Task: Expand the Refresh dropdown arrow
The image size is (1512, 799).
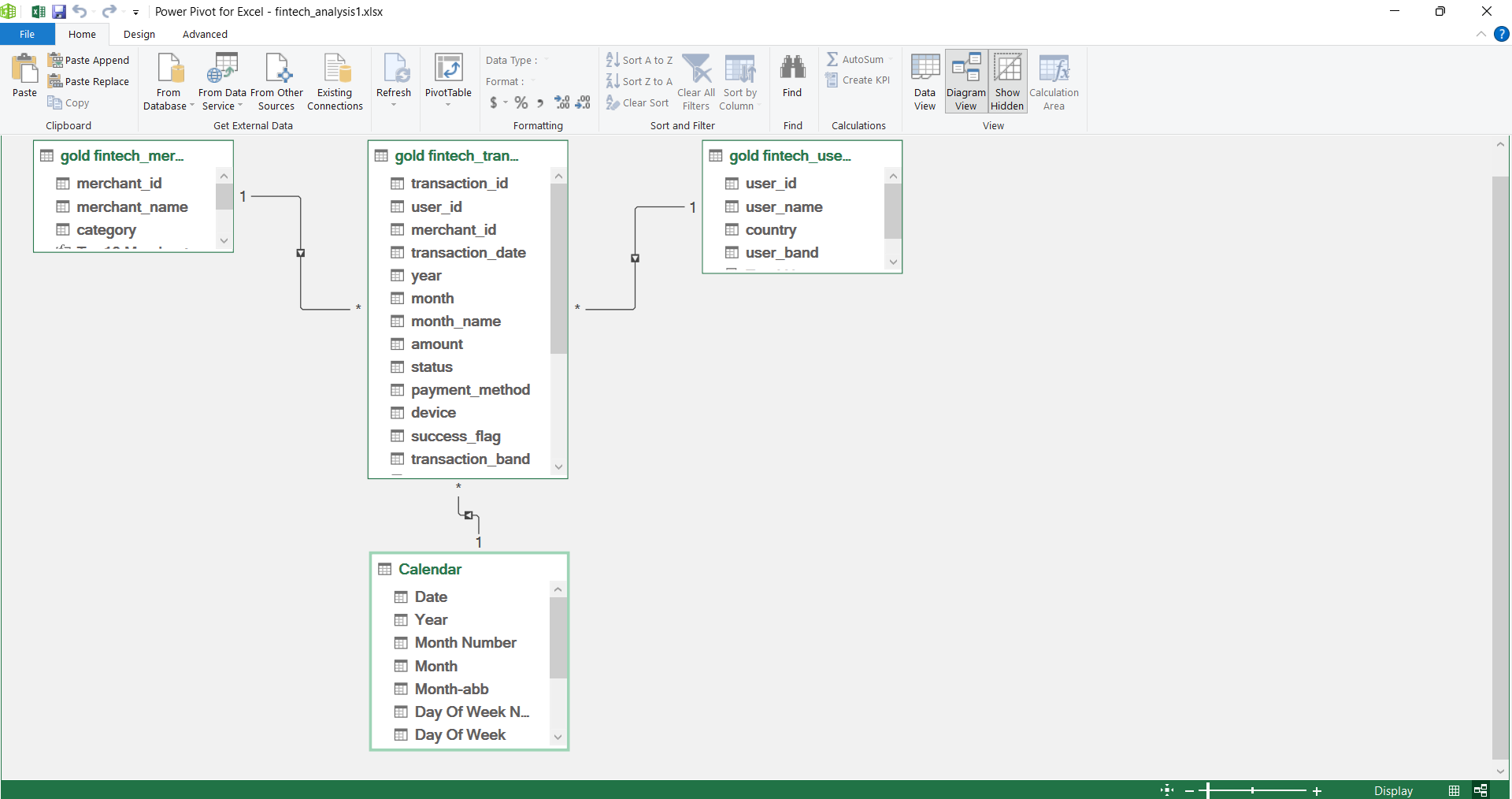Action: pos(394,105)
